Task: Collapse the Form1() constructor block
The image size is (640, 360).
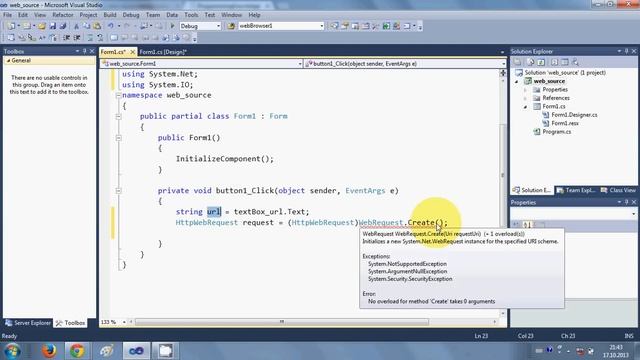Action: coord(118,138)
